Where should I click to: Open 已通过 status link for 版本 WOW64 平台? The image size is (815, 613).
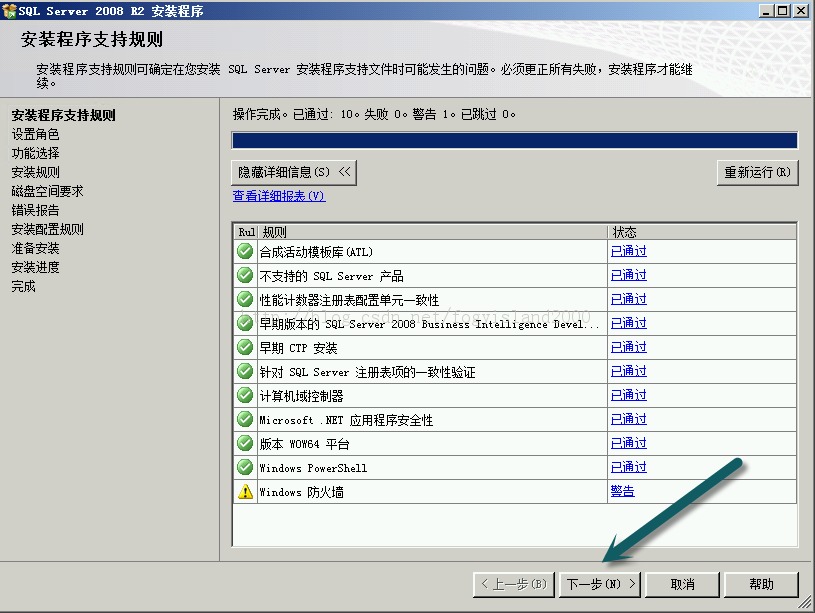tap(628, 444)
